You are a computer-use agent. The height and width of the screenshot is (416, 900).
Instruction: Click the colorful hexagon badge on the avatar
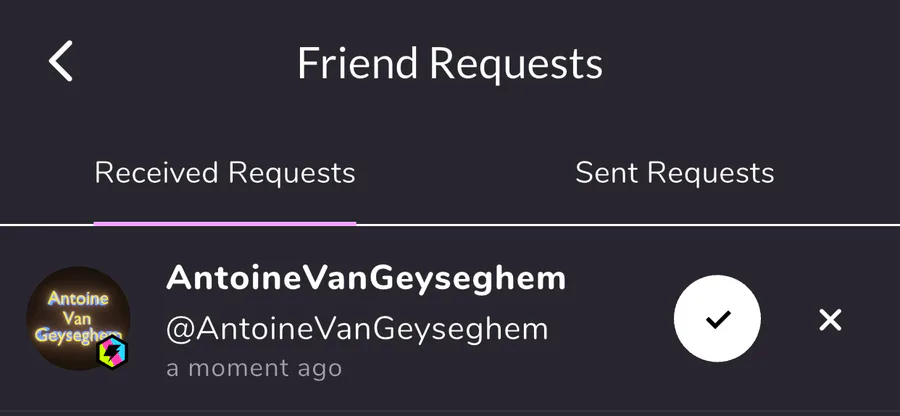coord(112,352)
